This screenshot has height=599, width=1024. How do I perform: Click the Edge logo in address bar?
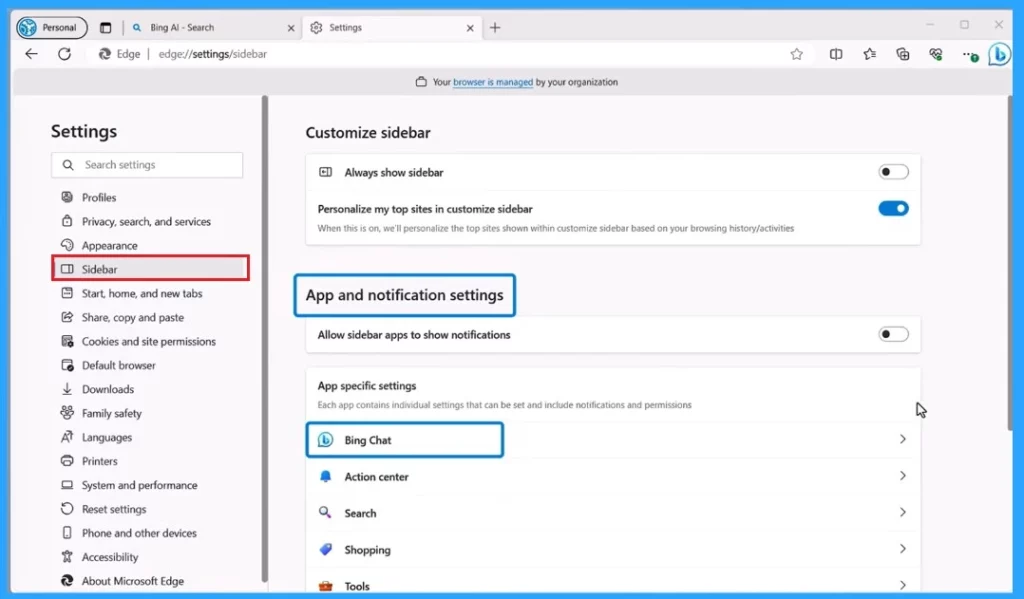tap(104, 54)
